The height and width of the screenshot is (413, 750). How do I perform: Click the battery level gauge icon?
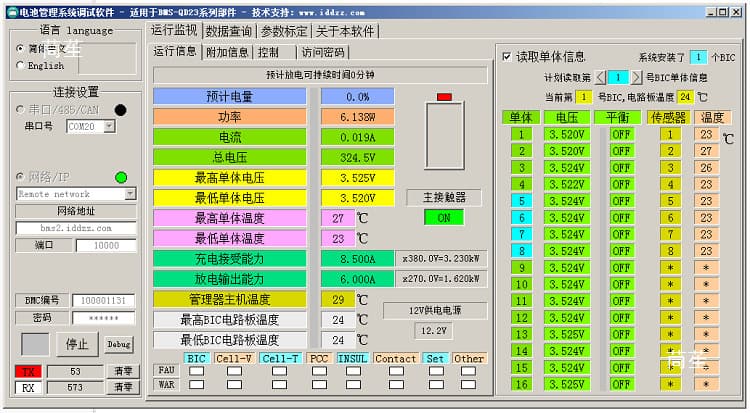pos(444,131)
